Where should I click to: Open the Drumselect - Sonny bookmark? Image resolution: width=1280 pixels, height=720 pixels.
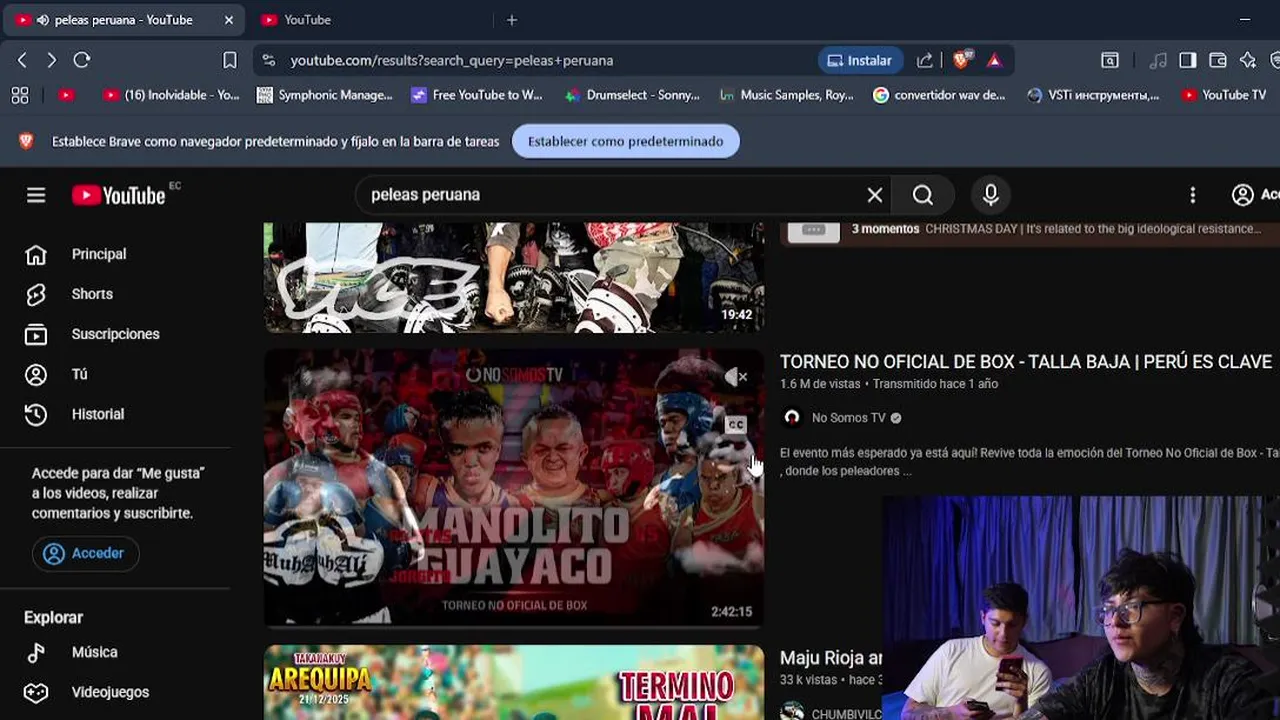tap(632, 95)
